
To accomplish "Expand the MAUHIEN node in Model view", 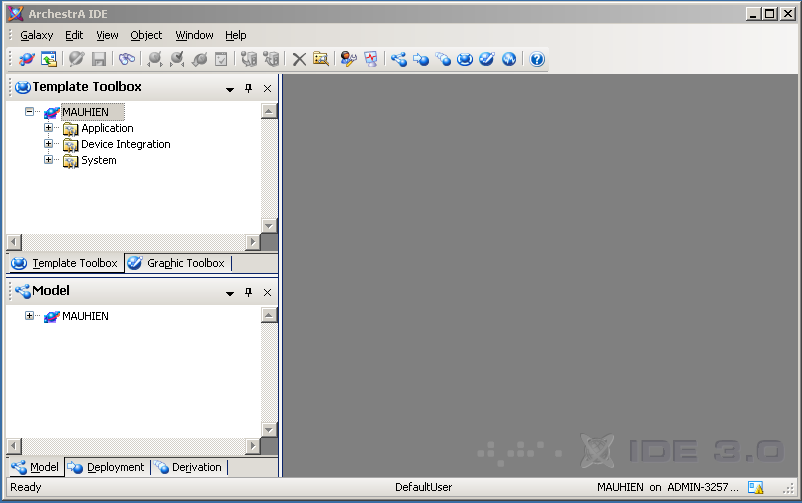I will click(x=30, y=316).
